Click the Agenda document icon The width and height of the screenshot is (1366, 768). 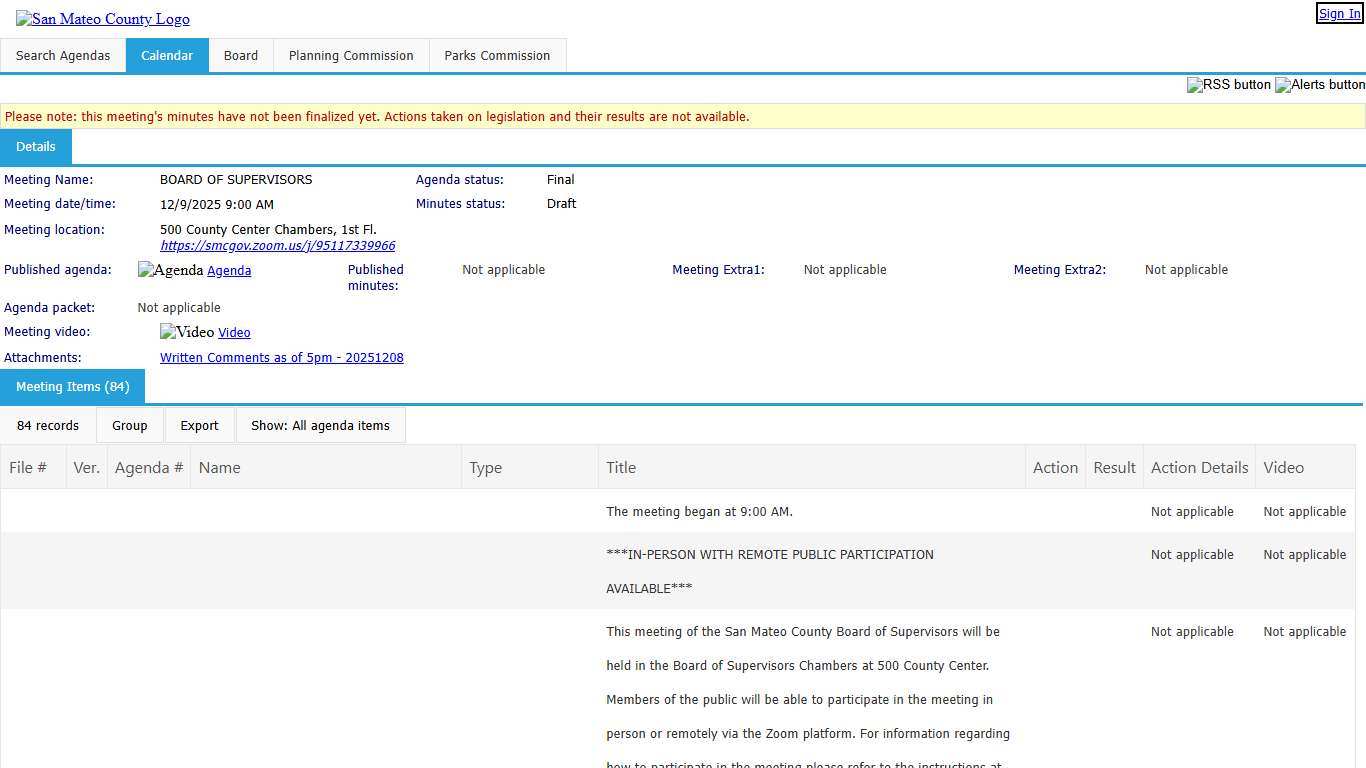coord(170,271)
